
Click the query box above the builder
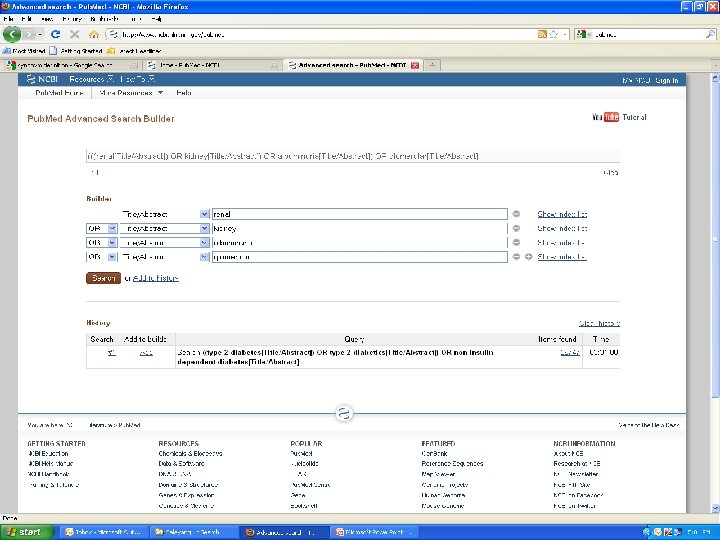[x=353, y=156]
